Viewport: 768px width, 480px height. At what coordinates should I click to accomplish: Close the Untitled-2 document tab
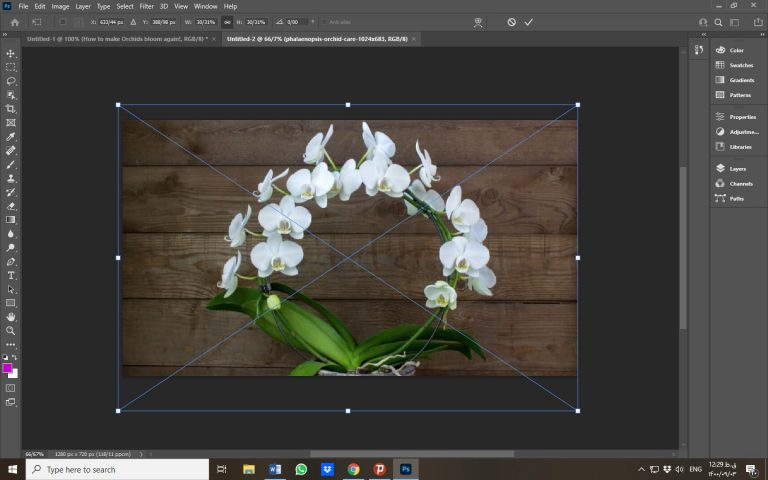pyautogui.click(x=413, y=39)
